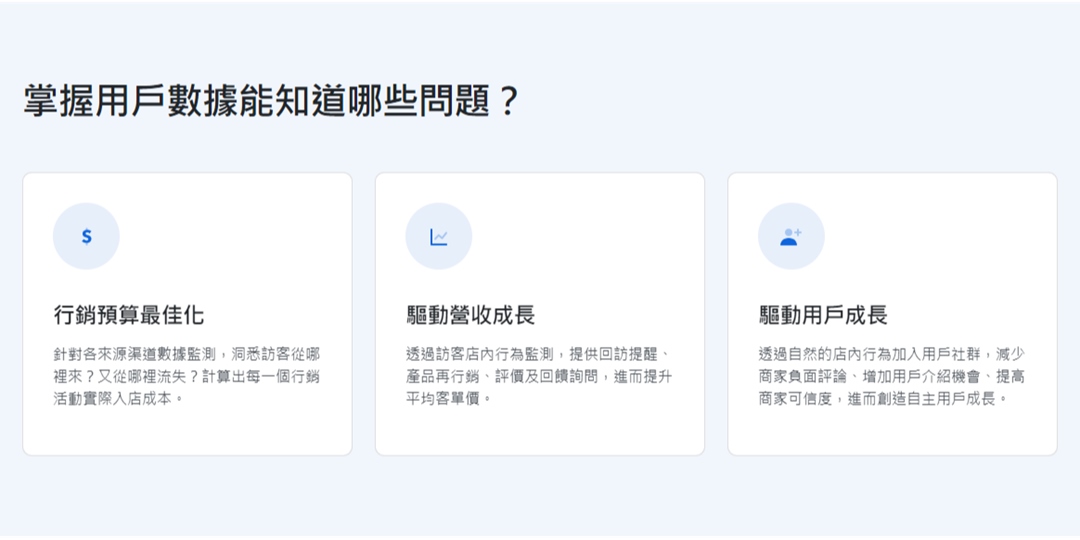The image size is (1080, 540).
Task: Click the line starting with 商家負面評論
Action: [x=892, y=376]
